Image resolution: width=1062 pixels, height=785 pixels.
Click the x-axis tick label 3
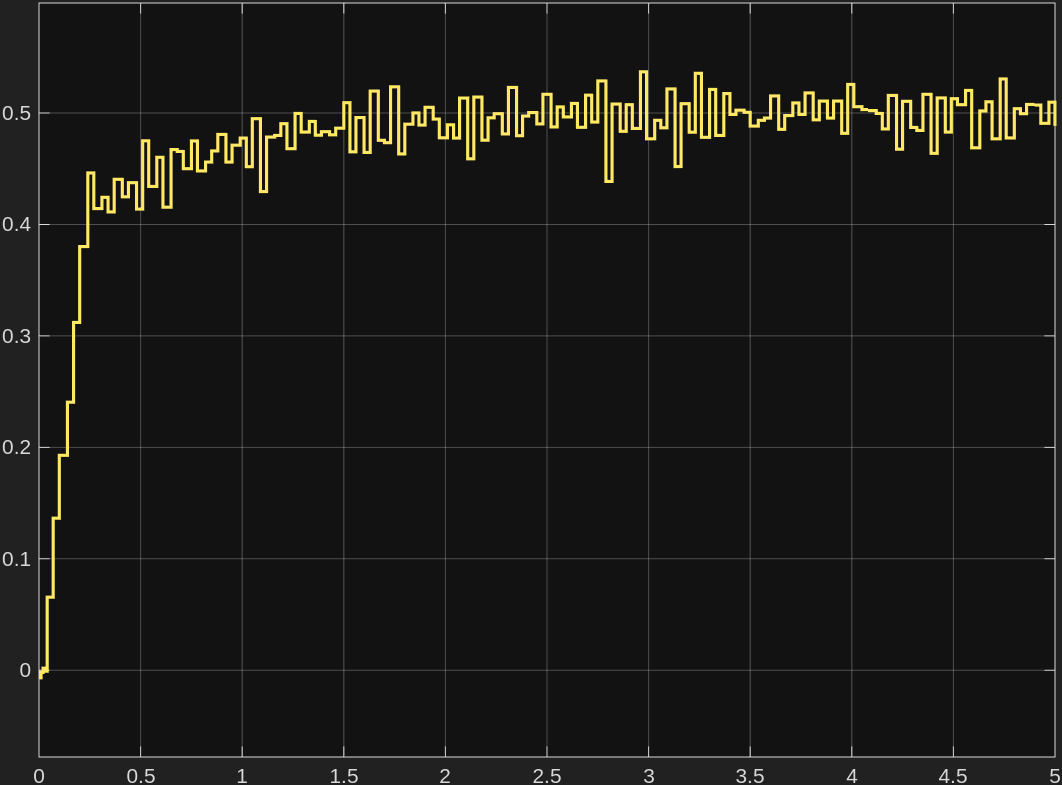[648, 775]
